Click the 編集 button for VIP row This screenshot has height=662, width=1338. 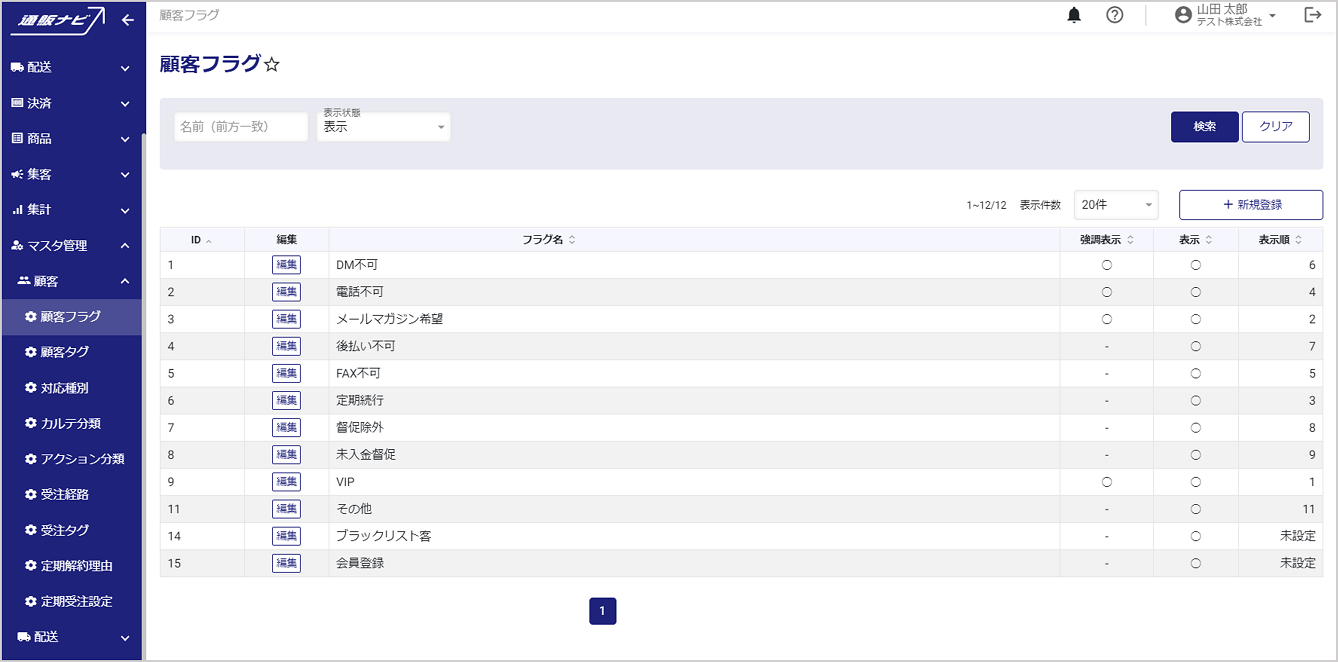pyautogui.click(x=286, y=481)
